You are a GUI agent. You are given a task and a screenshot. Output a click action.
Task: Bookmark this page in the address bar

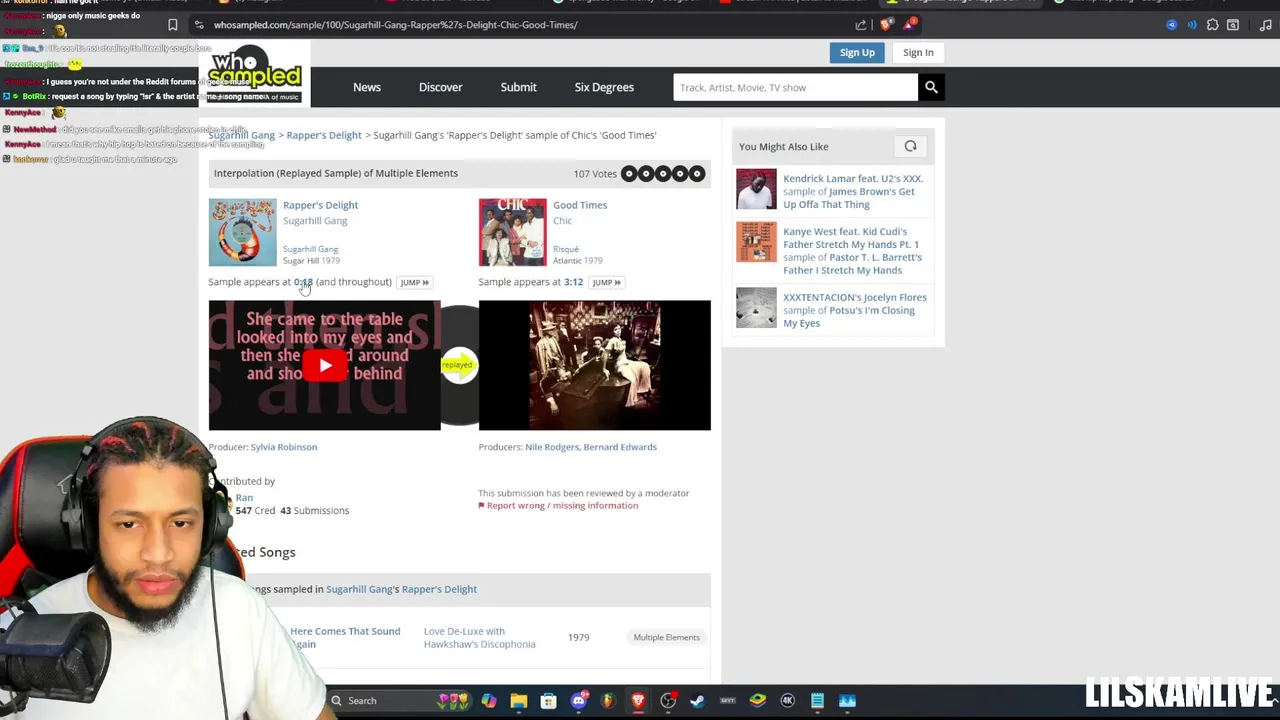coord(173,25)
